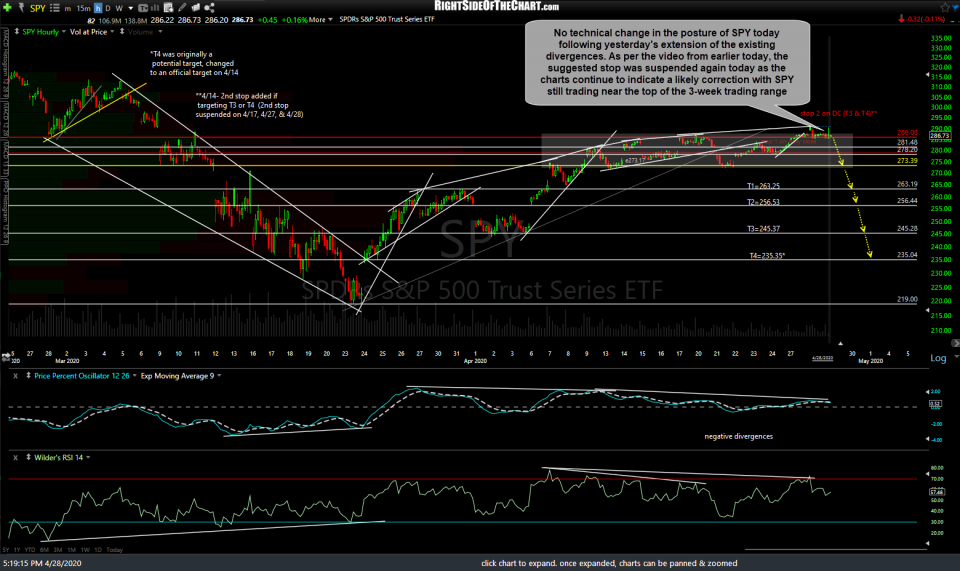Select the 5Y time range

6,550
